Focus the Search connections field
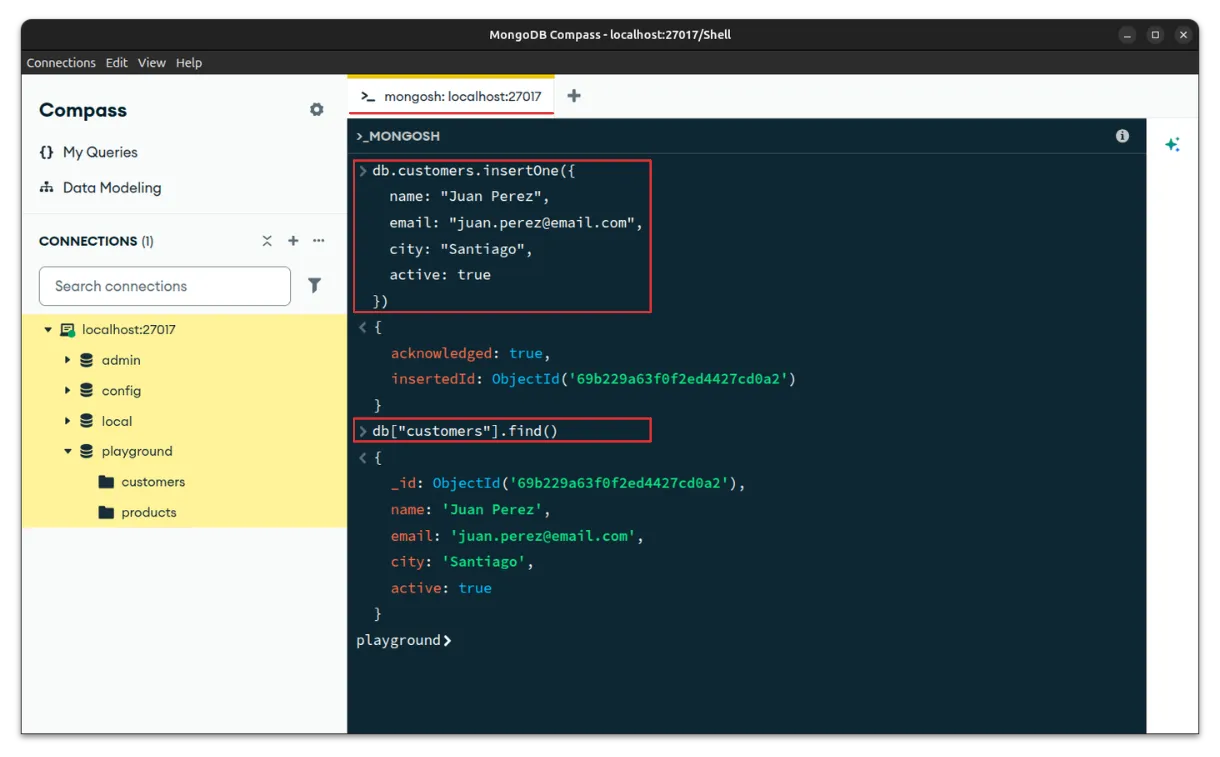Viewport: 1220px width, 757px height. pyautogui.click(x=165, y=286)
